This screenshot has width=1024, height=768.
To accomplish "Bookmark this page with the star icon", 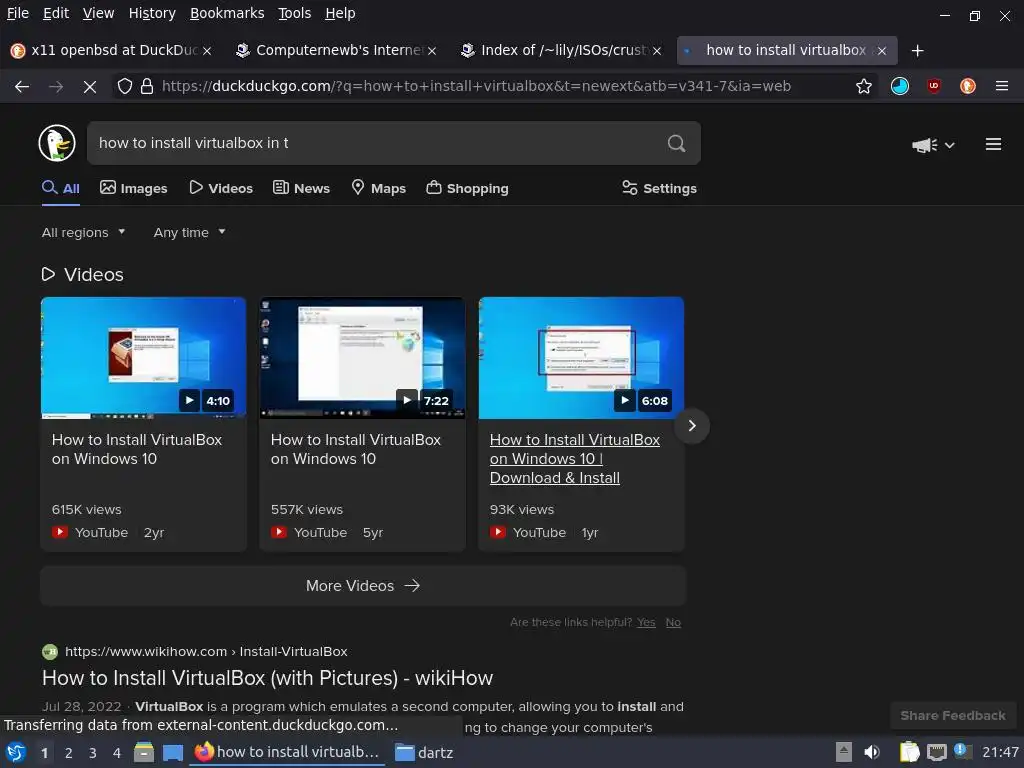I will coord(863,86).
